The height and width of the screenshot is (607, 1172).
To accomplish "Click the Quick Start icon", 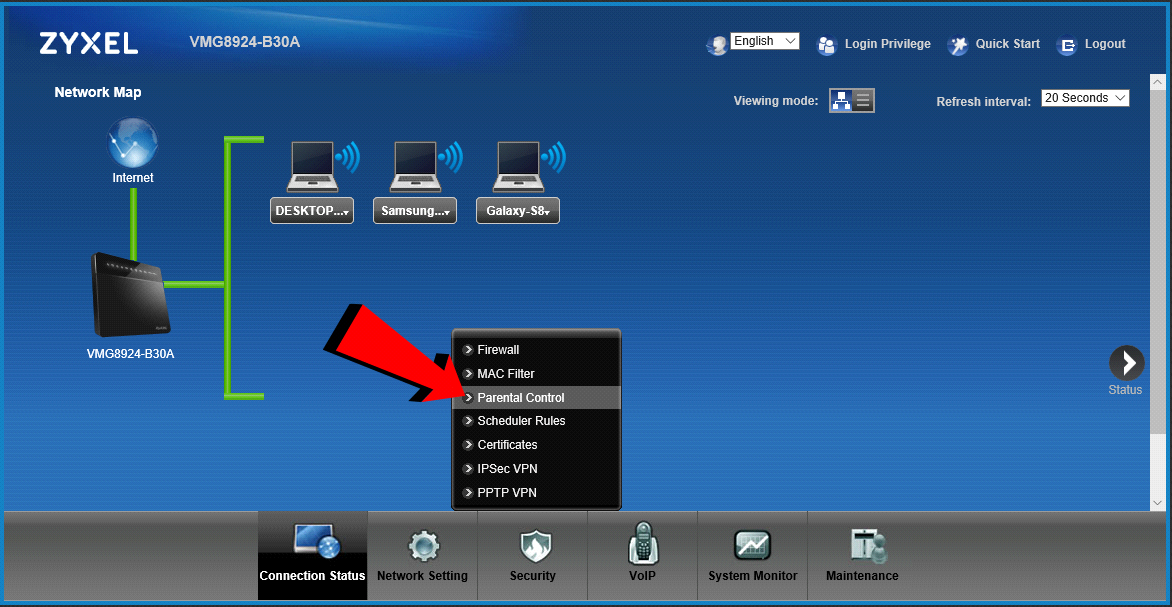I will 957,45.
